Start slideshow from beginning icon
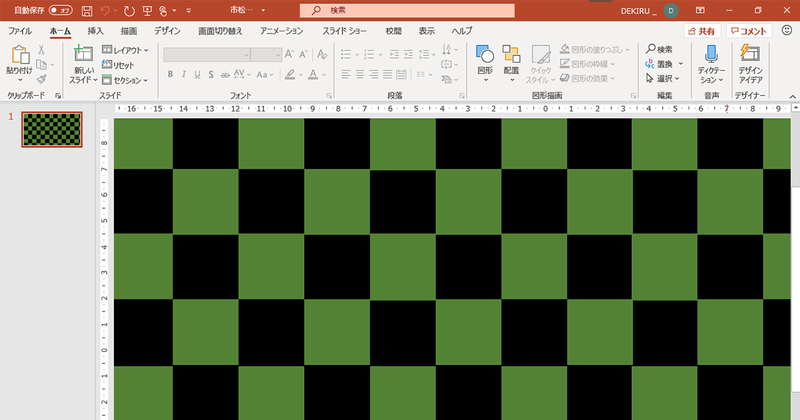 coord(149,10)
